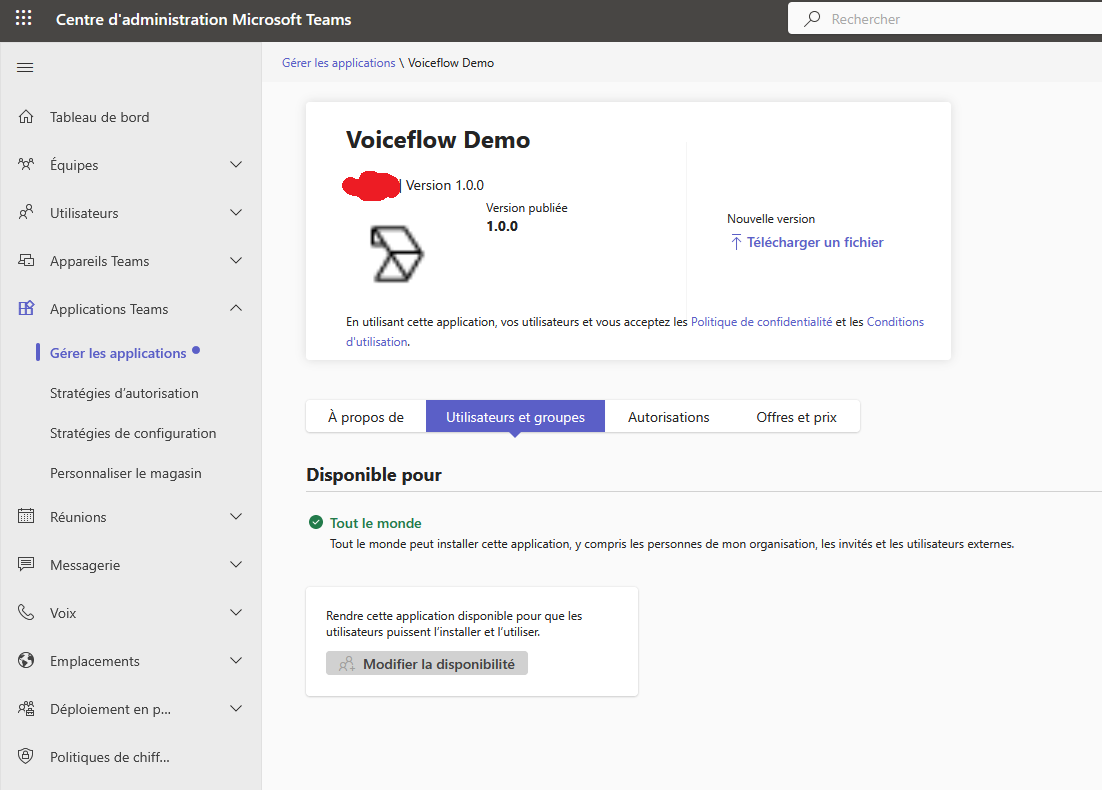Click the Utilisateurs sidebar icon
Viewport: 1102px width, 790px height.
[26, 212]
